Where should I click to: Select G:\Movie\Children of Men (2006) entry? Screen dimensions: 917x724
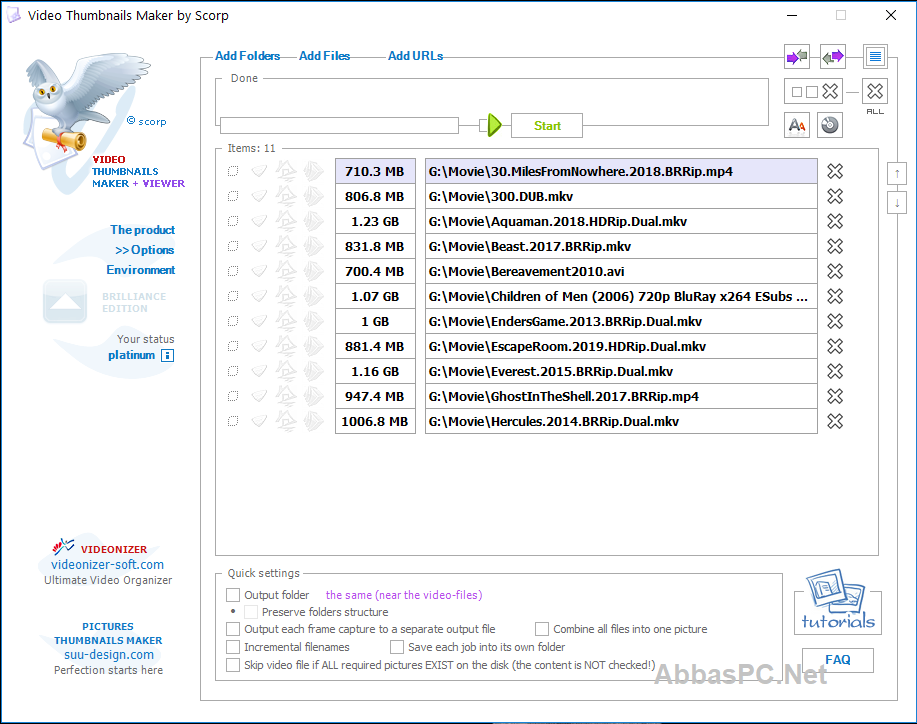(621, 297)
